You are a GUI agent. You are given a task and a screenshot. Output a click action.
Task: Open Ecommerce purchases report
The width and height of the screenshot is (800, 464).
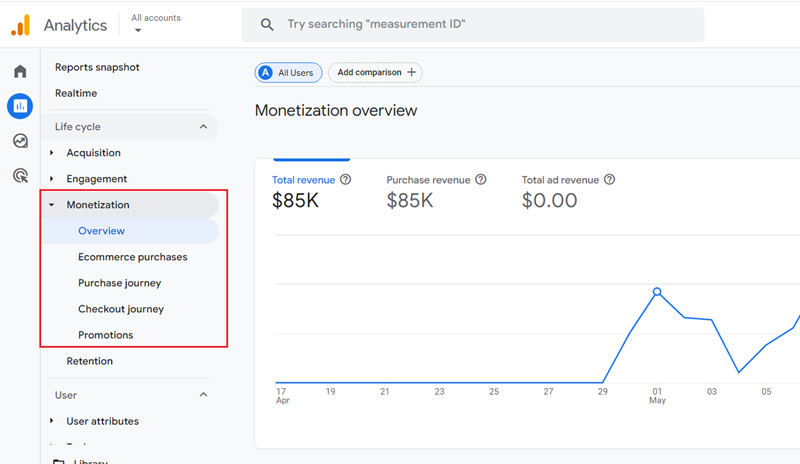pyautogui.click(x=133, y=257)
